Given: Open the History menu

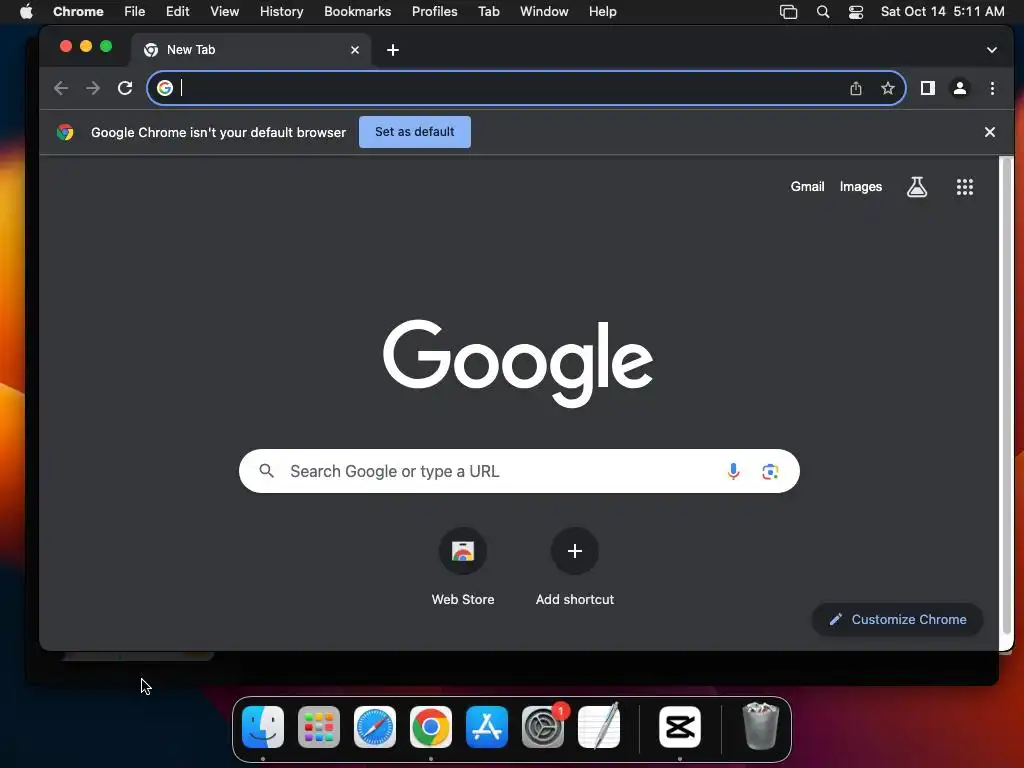Looking at the screenshot, I should 281,12.
